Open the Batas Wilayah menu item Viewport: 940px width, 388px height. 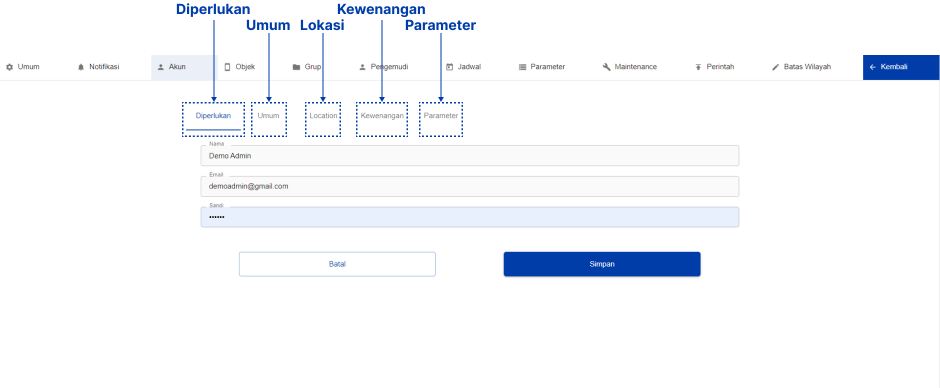[801, 67]
